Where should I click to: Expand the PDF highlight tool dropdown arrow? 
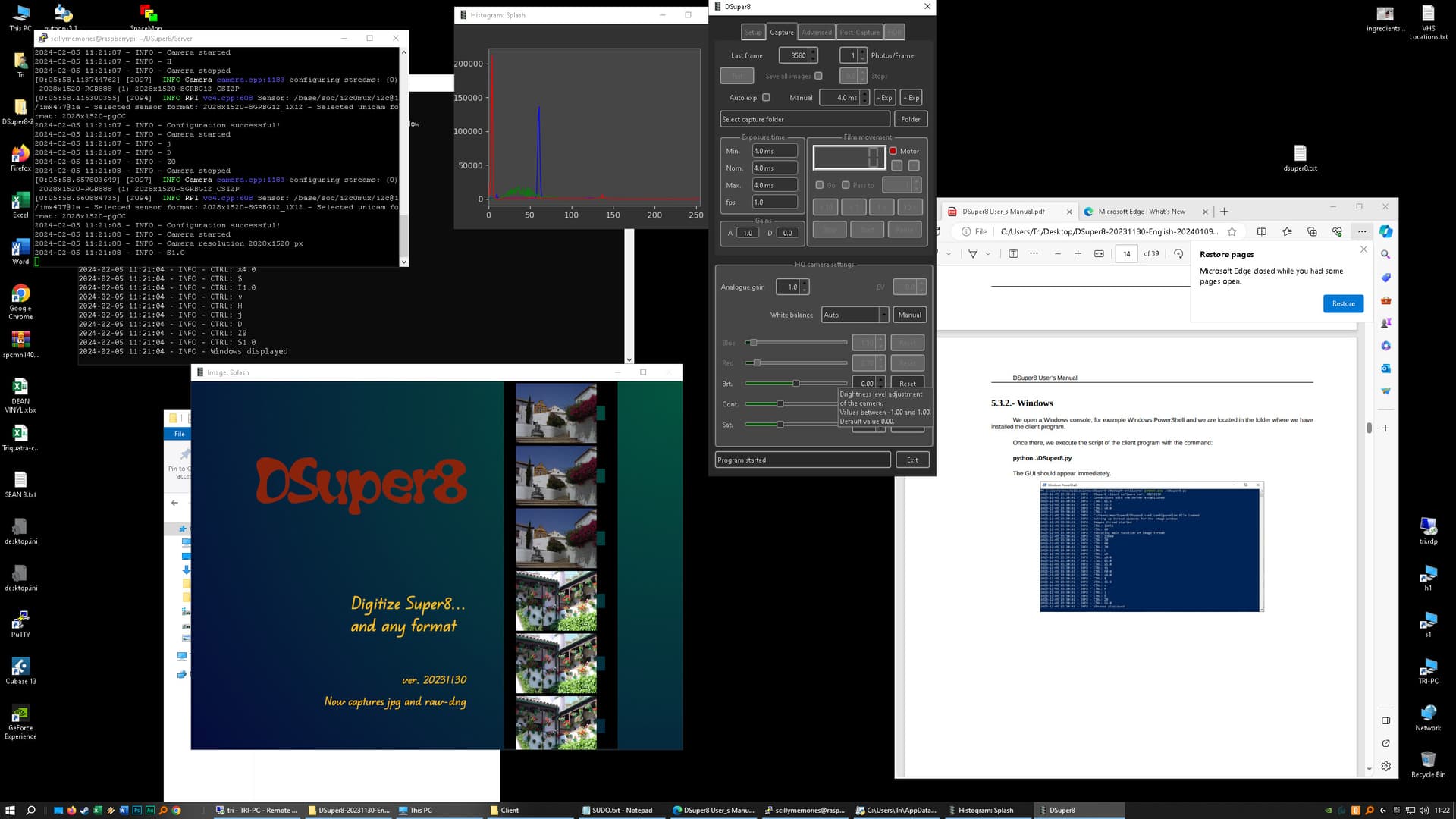click(x=987, y=254)
